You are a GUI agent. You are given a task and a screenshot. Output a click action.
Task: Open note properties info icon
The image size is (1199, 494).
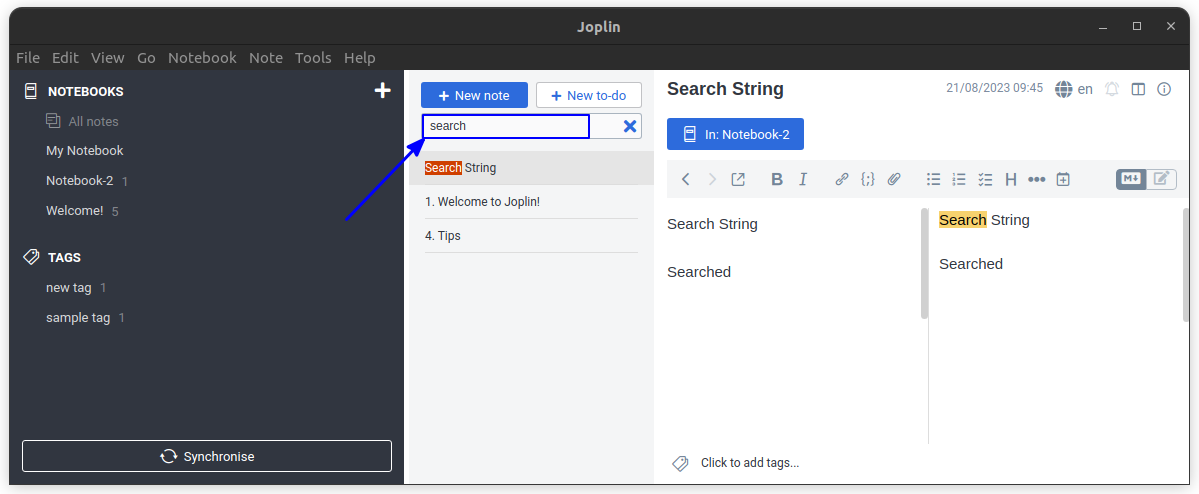(1164, 89)
